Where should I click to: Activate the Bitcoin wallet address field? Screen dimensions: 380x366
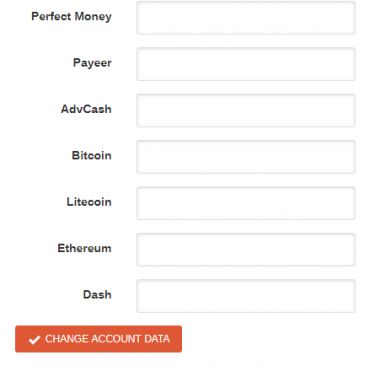tap(246, 157)
